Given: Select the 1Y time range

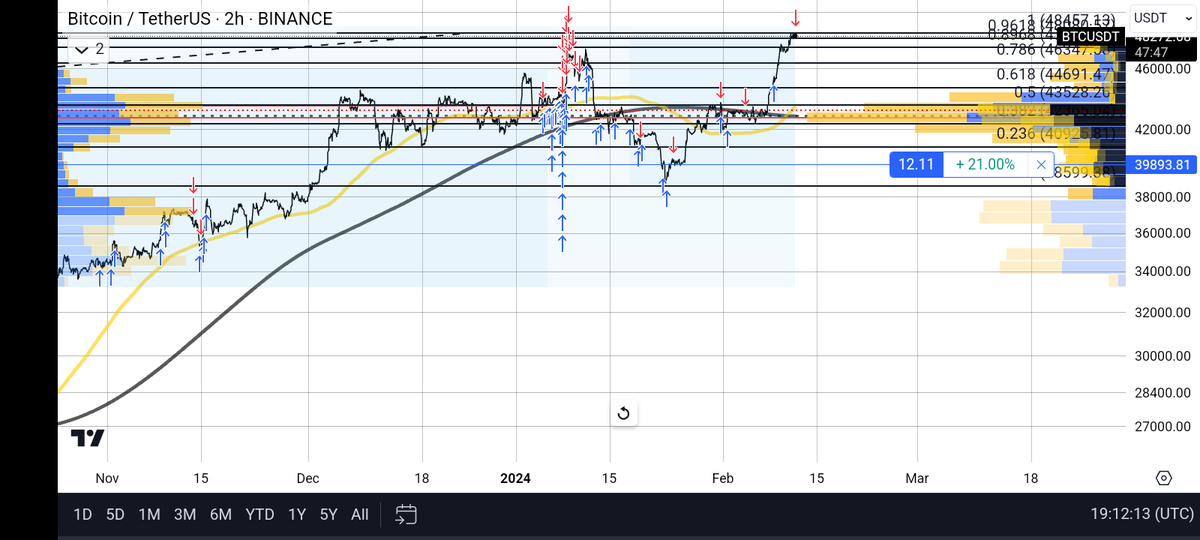Looking at the screenshot, I should coord(297,515).
